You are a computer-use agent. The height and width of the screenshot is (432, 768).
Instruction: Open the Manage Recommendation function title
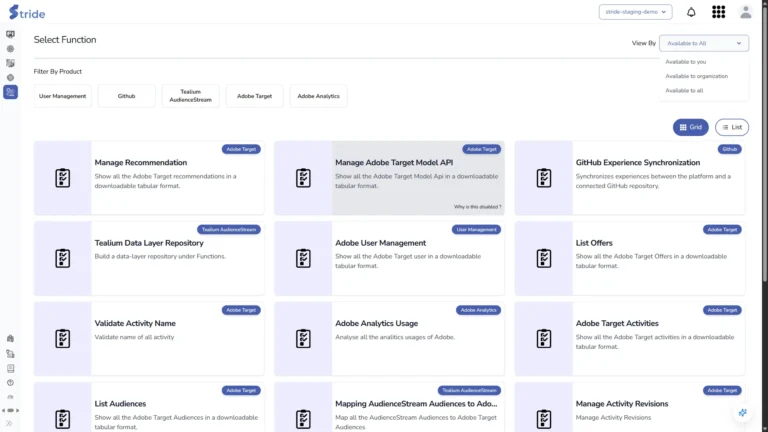point(141,163)
